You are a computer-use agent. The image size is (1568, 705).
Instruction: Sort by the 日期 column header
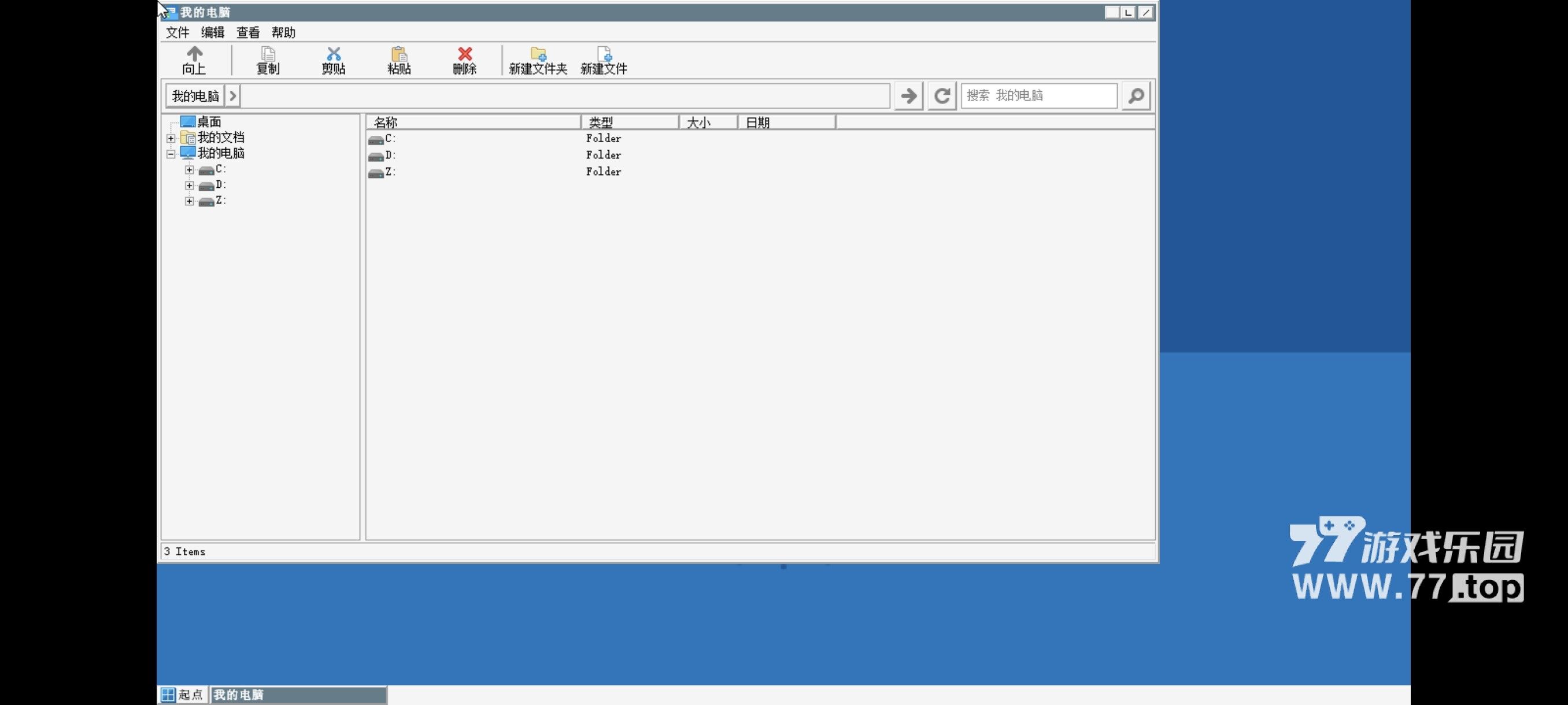[787, 123]
